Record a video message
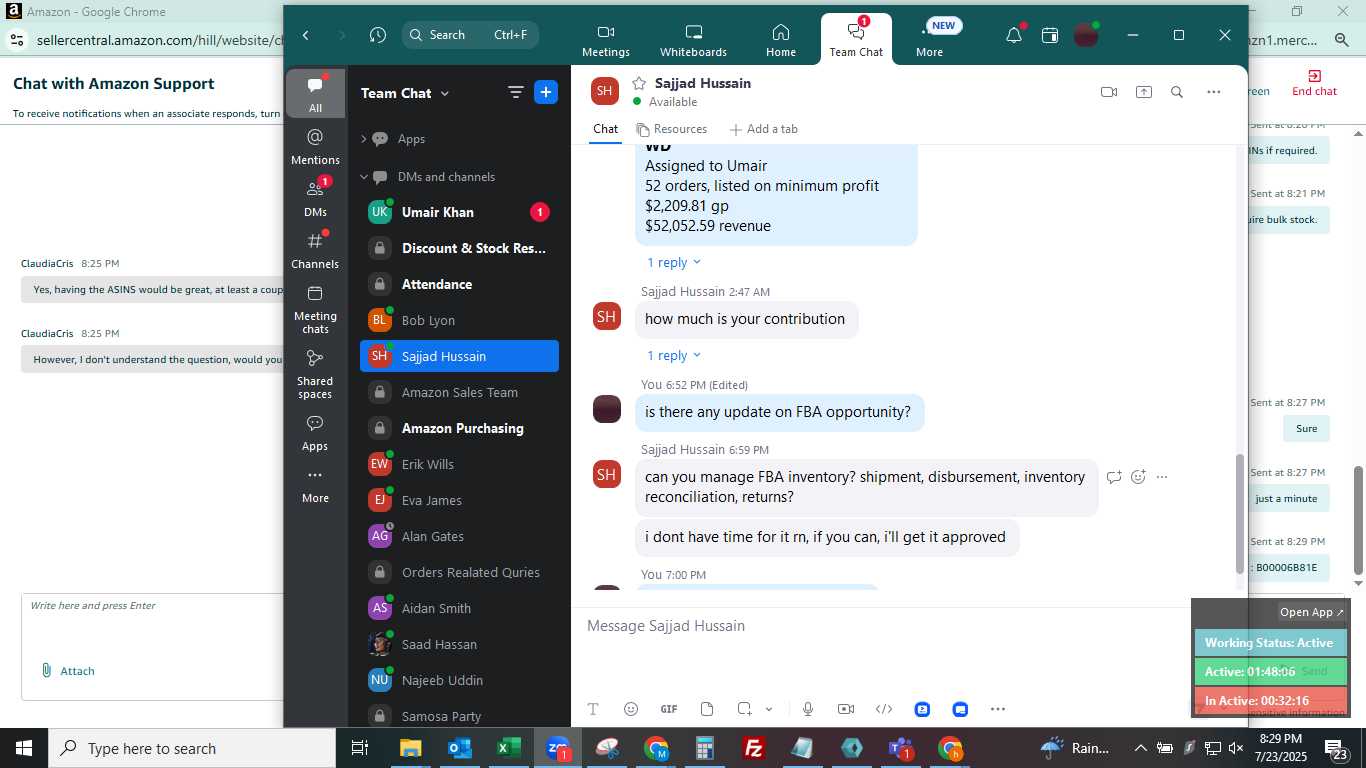Screen dimensions: 1366x768 click(846, 709)
